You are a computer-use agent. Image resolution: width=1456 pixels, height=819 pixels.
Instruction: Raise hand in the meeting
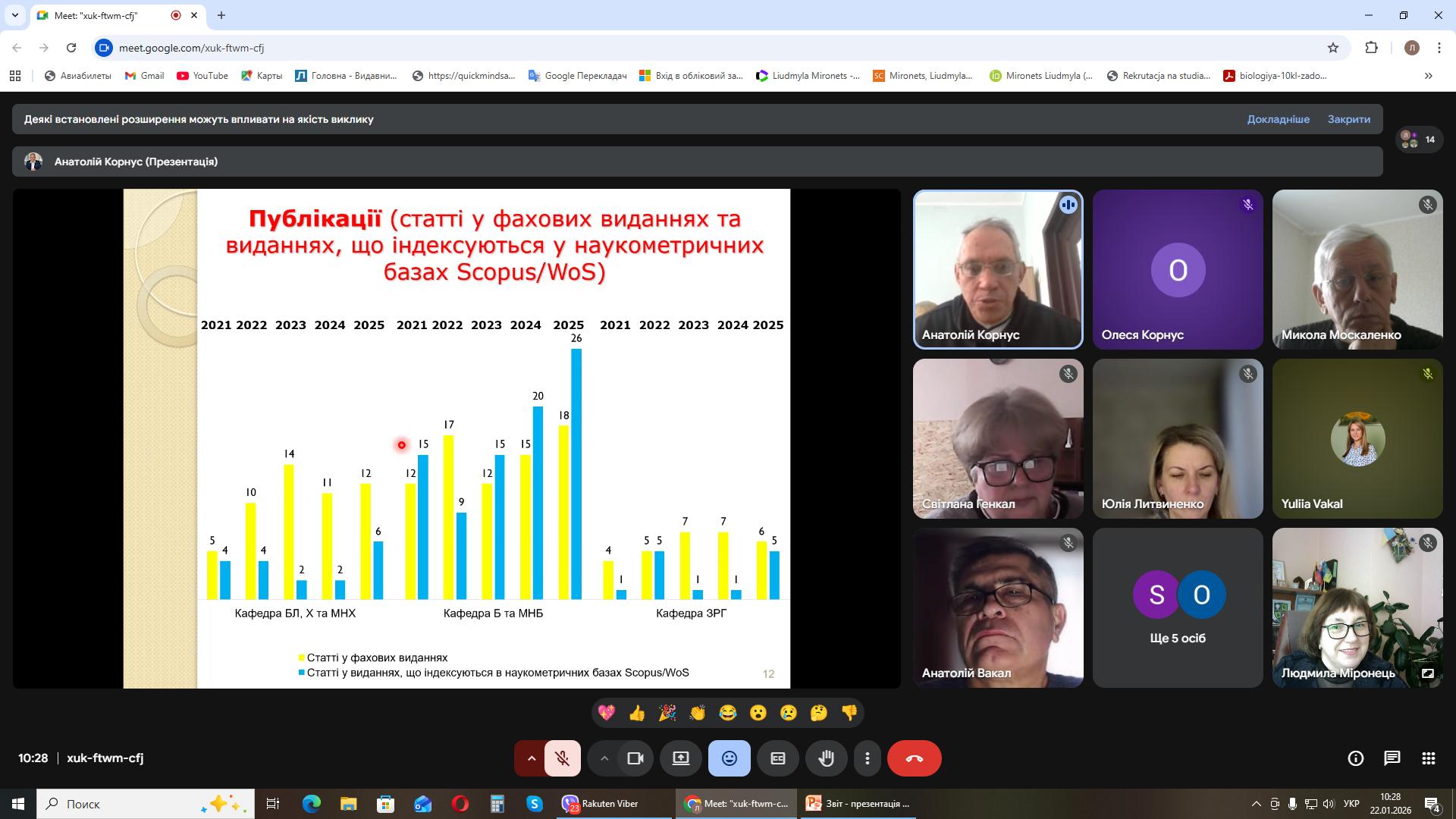coord(826,758)
